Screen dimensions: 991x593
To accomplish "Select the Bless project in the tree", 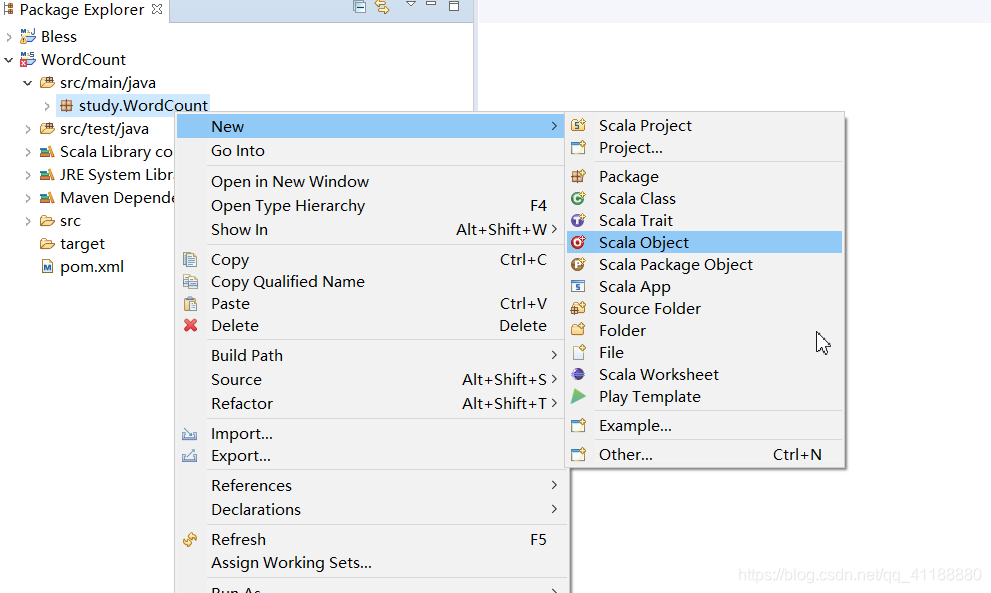I will [x=59, y=37].
